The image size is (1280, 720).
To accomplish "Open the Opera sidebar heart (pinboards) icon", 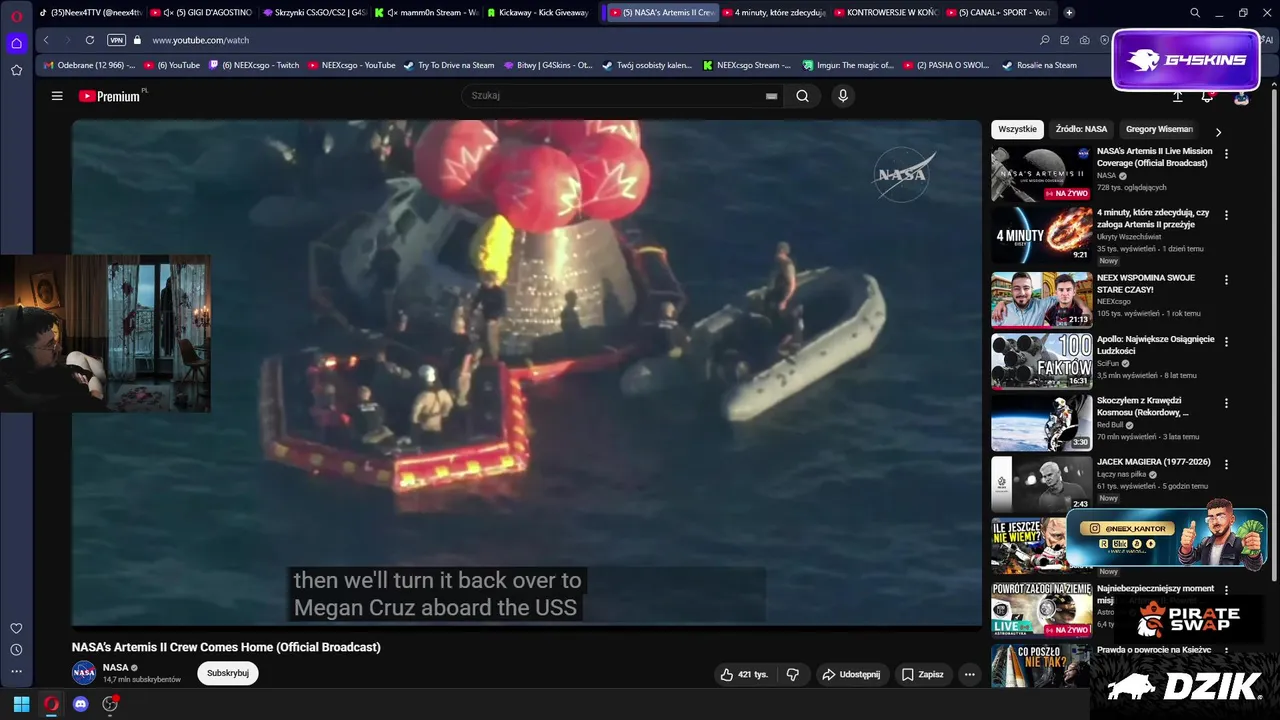I will click(x=16, y=628).
